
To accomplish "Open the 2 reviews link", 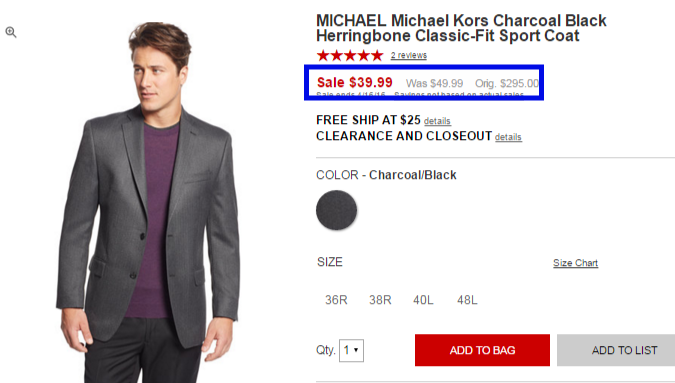I will (x=409, y=56).
